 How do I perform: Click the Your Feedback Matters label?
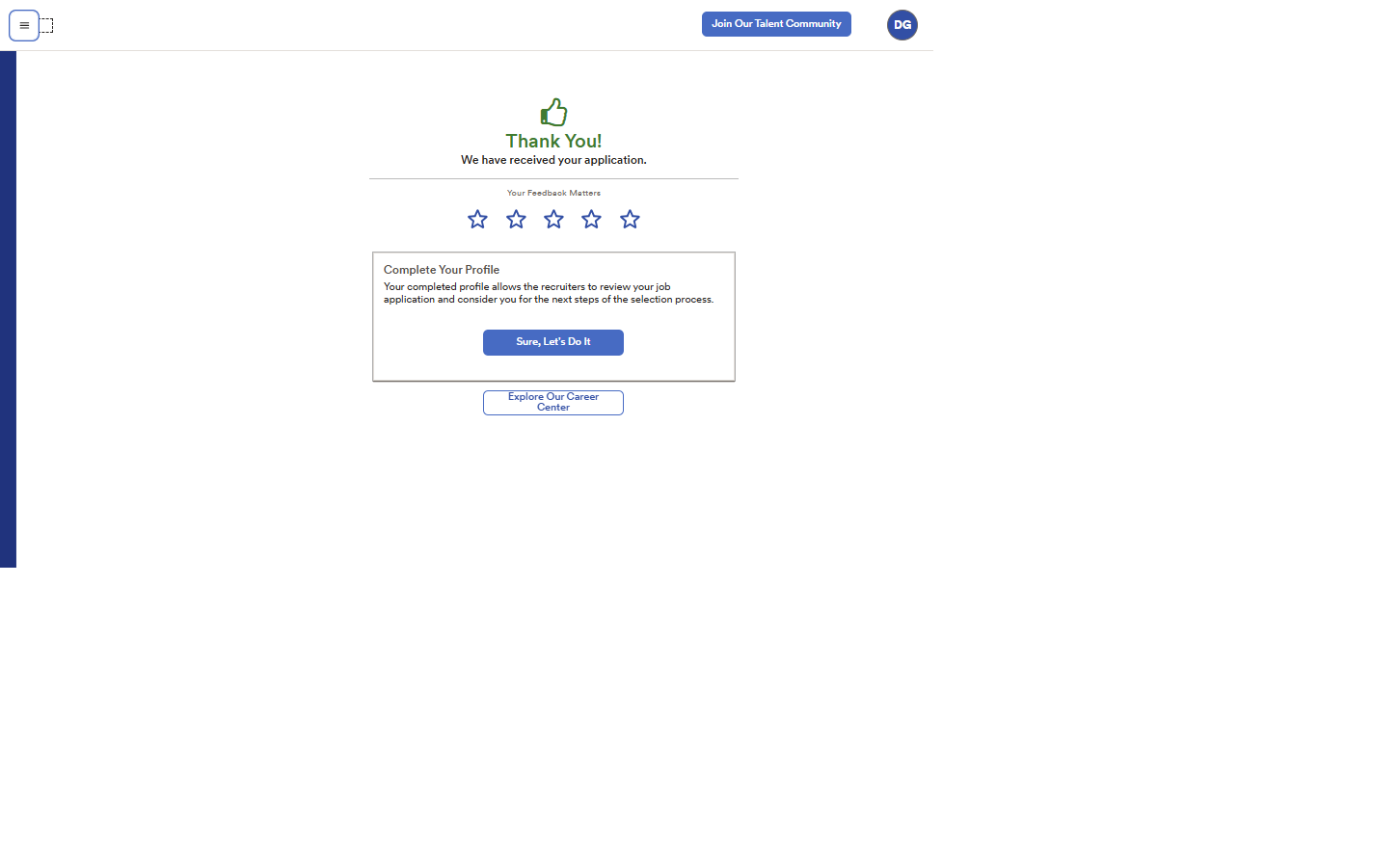click(x=553, y=193)
